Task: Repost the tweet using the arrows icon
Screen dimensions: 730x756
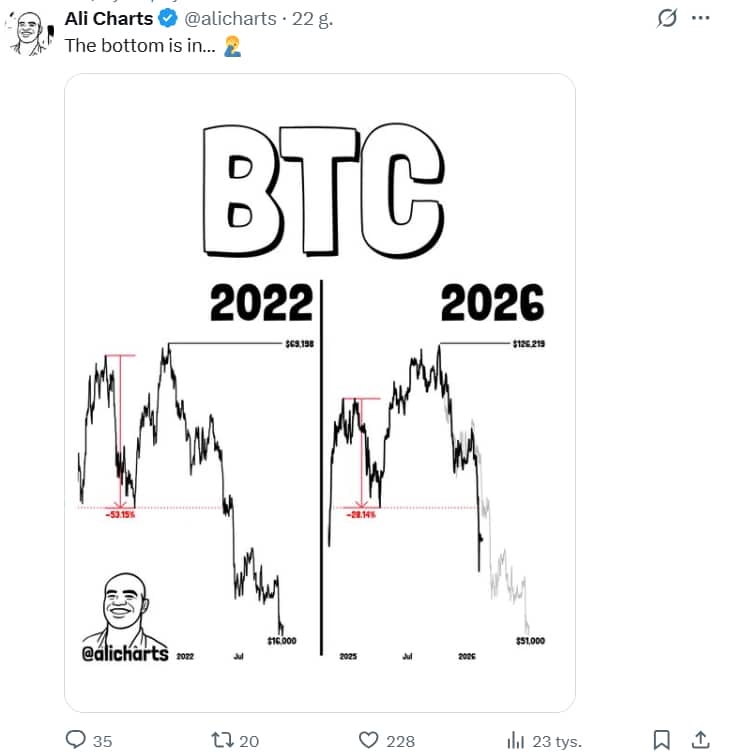Action: tap(223, 740)
